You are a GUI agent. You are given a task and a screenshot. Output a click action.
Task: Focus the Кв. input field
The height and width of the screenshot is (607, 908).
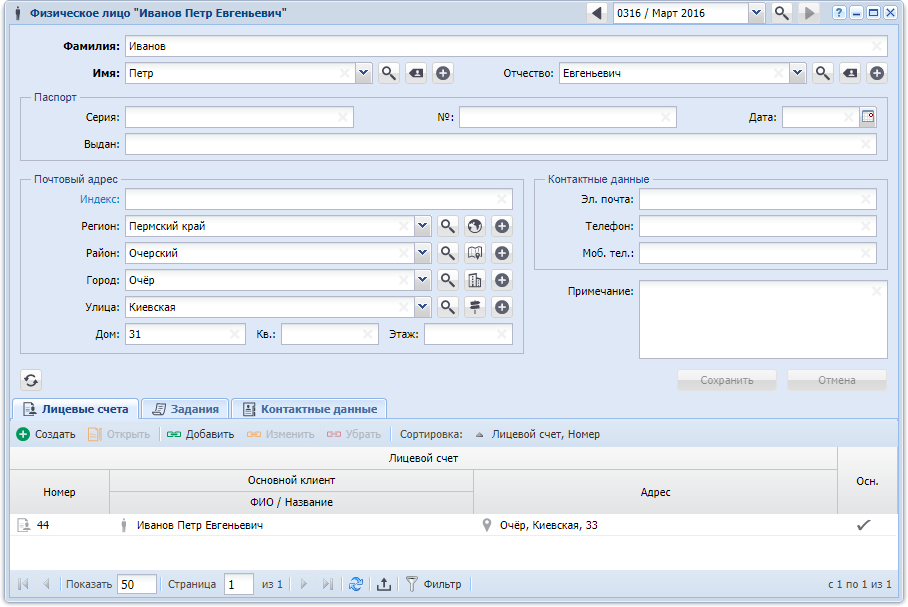(x=329, y=334)
